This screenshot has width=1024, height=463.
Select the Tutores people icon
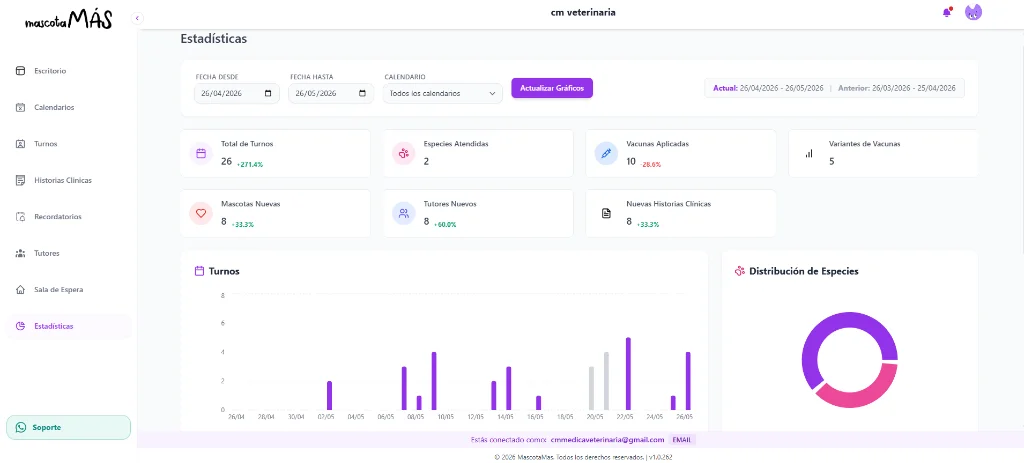(20, 253)
